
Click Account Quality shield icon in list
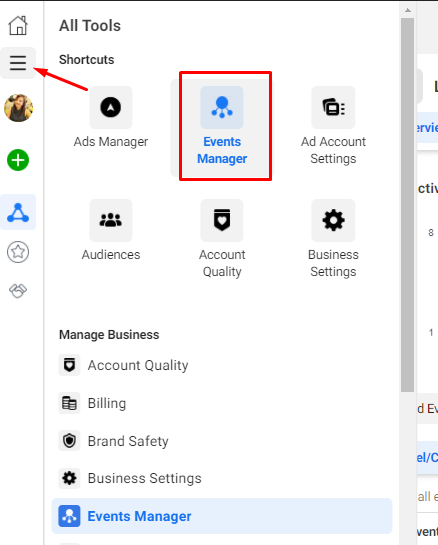[70, 365]
